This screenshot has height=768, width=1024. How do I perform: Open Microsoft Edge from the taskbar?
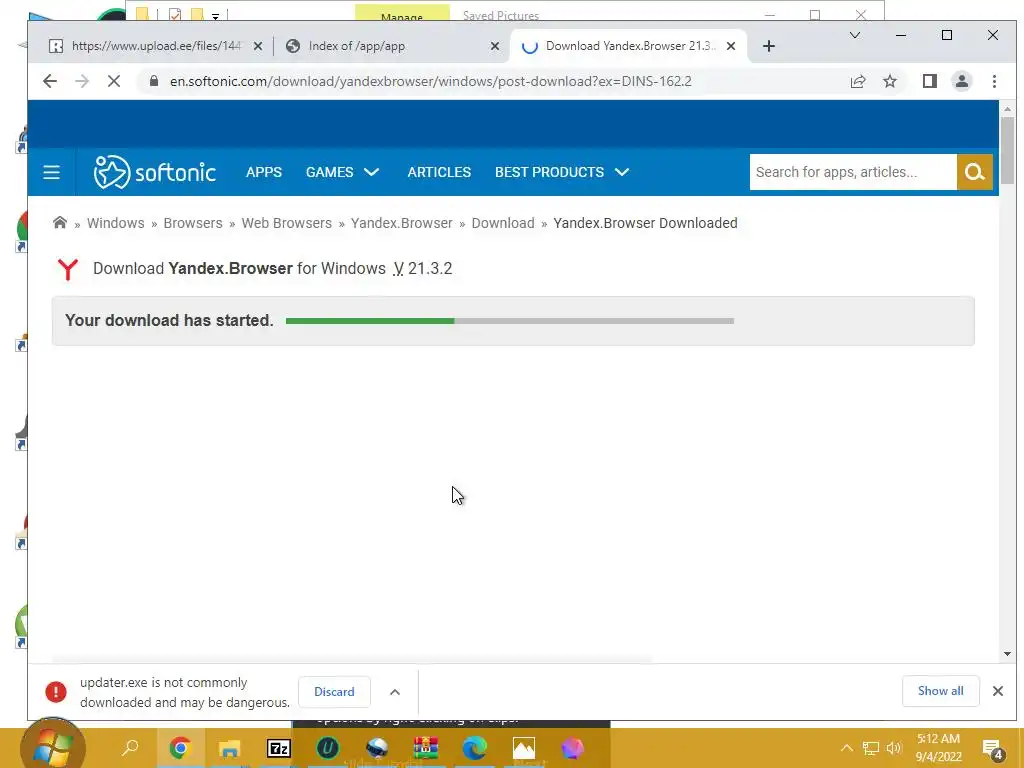point(475,748)
